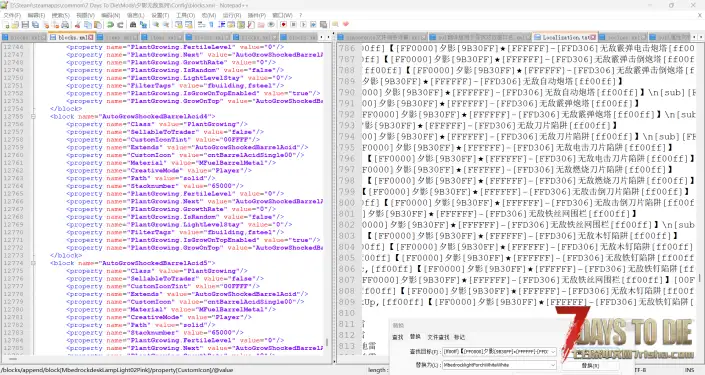The width and height of the screenshot is (705, 375).
Task: Toggle the Indent Guide toolbar icon
Action: pyautogui.click(x=222, y=25)
